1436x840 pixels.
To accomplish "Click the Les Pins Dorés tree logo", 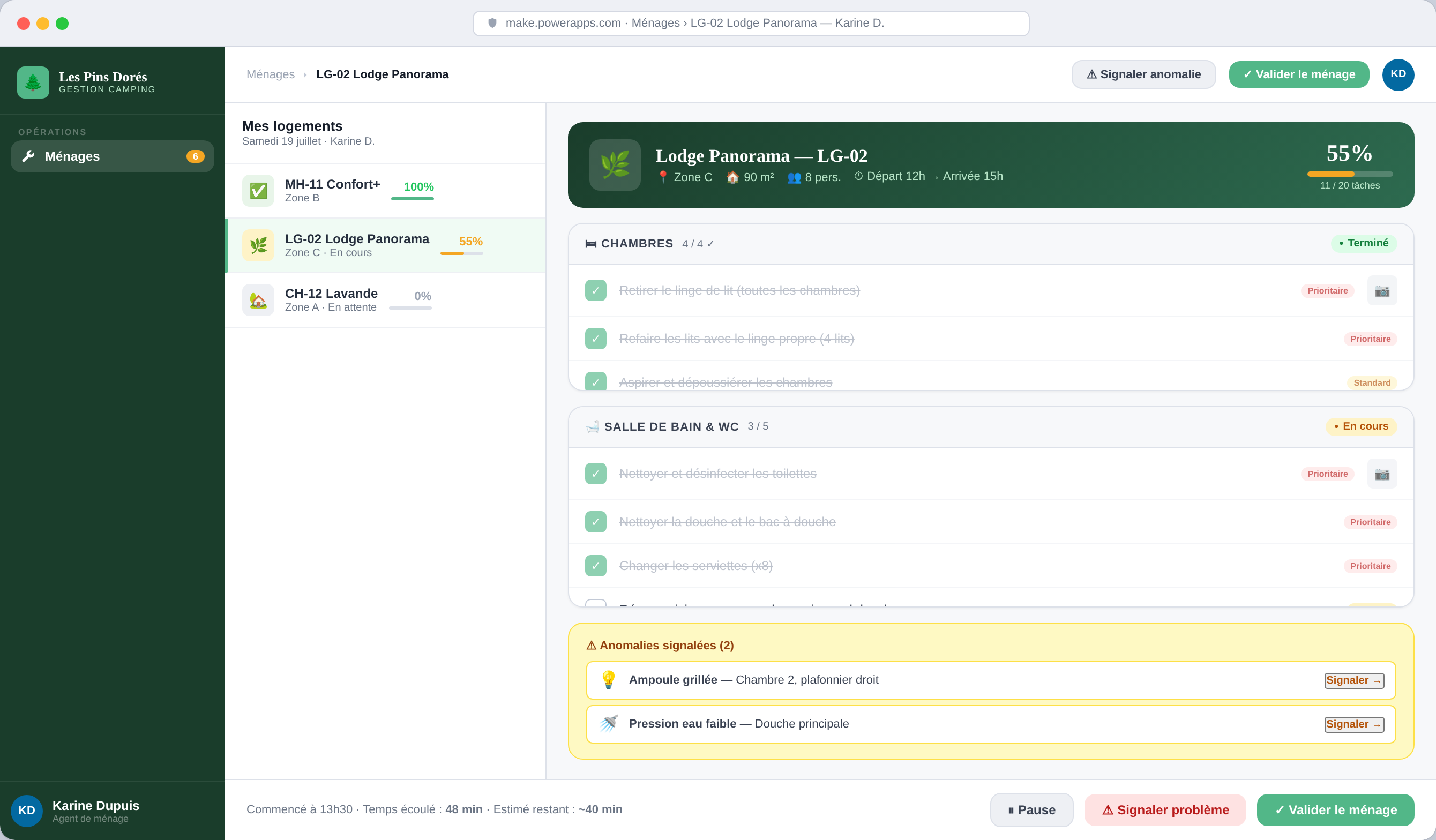I will (x=33, y=82).
